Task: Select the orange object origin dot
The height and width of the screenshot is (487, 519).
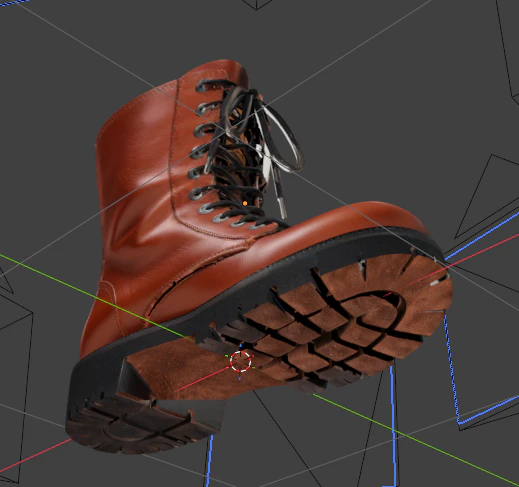Action: [245, 203]
